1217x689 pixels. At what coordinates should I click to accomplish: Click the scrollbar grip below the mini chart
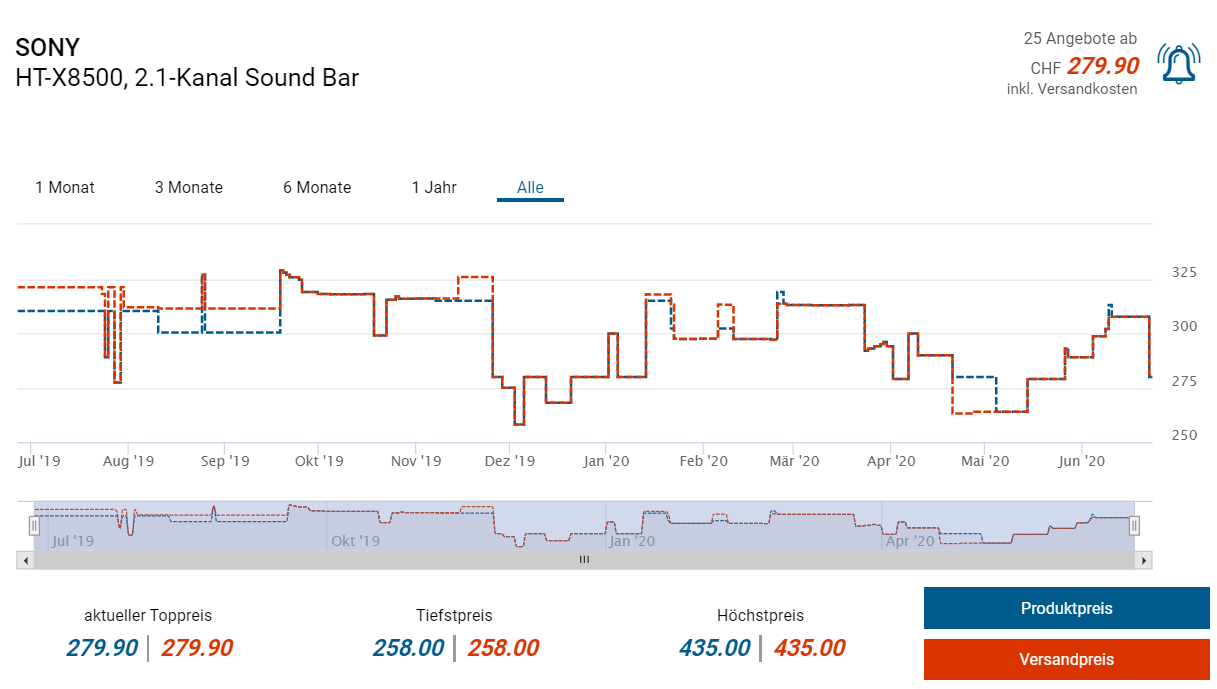click(584, 560)
